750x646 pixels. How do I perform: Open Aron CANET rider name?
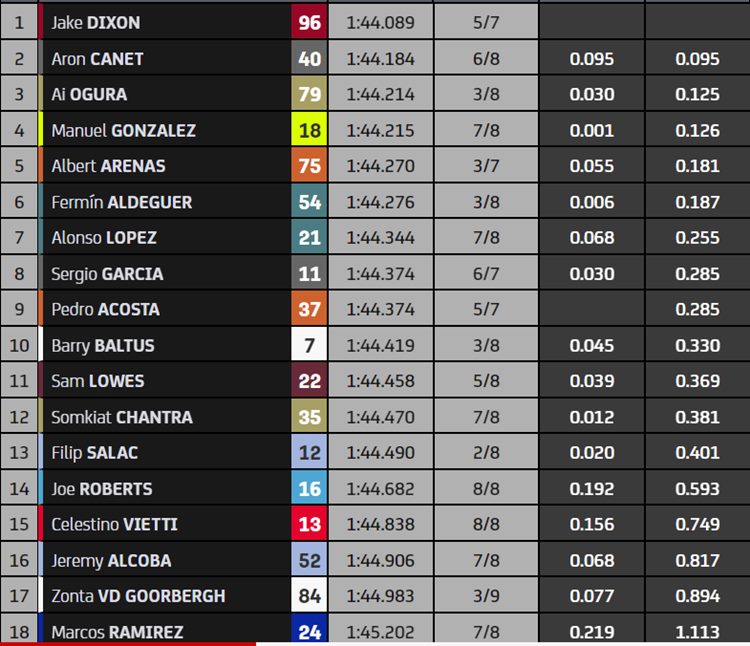(x=97, y=59)
